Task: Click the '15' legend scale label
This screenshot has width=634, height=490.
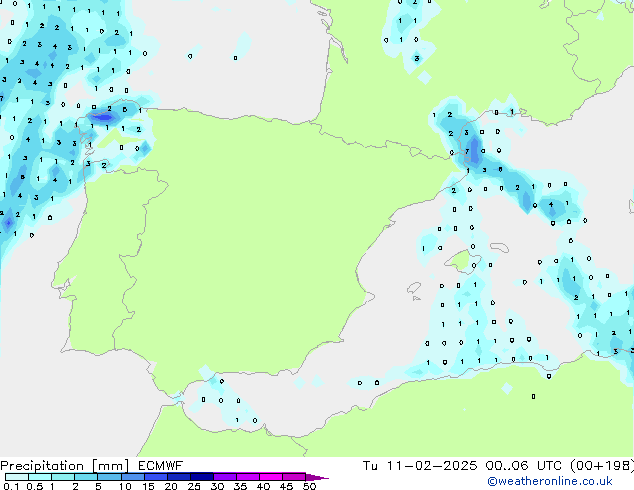Action: 148,486
